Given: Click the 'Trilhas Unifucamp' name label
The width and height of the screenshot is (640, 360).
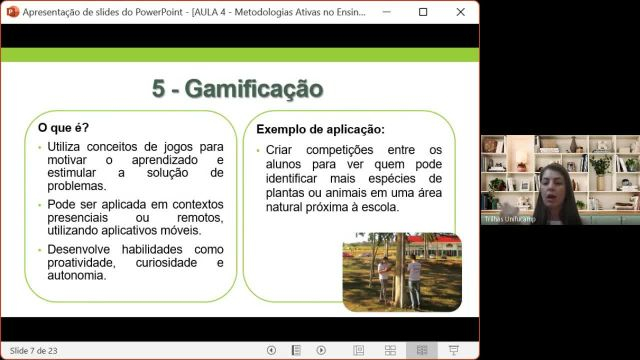Looking at the screenshot, I should click(510, 219).
